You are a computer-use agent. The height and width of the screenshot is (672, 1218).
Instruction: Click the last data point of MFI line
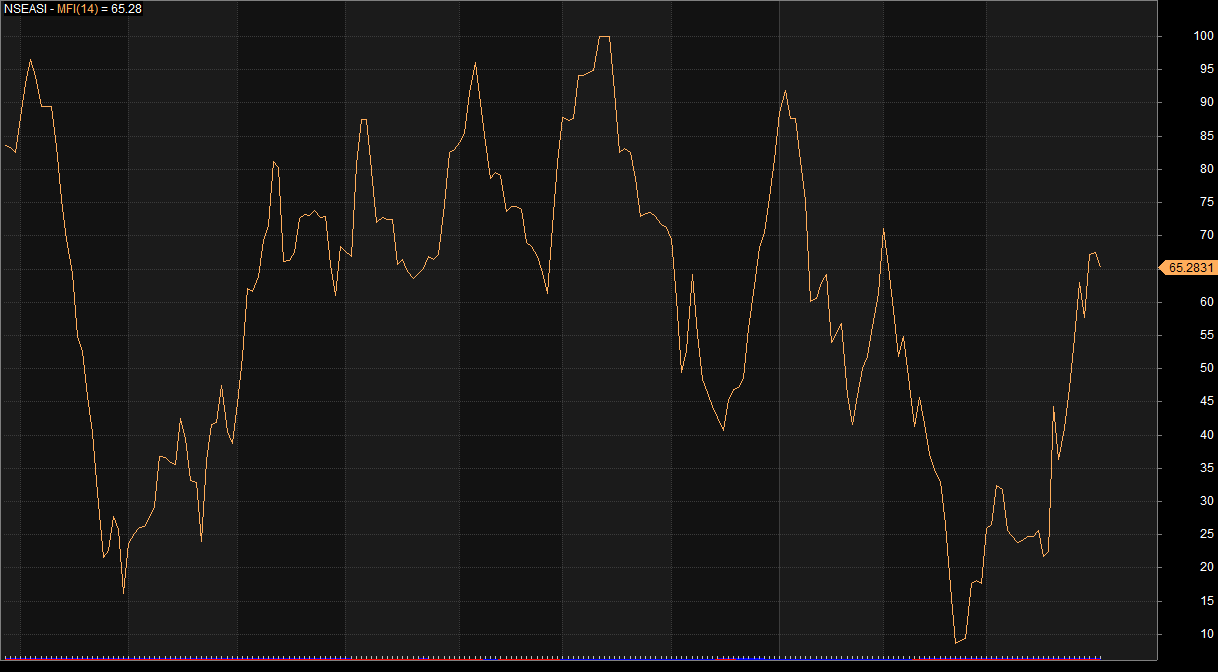tap(1100, 267)
